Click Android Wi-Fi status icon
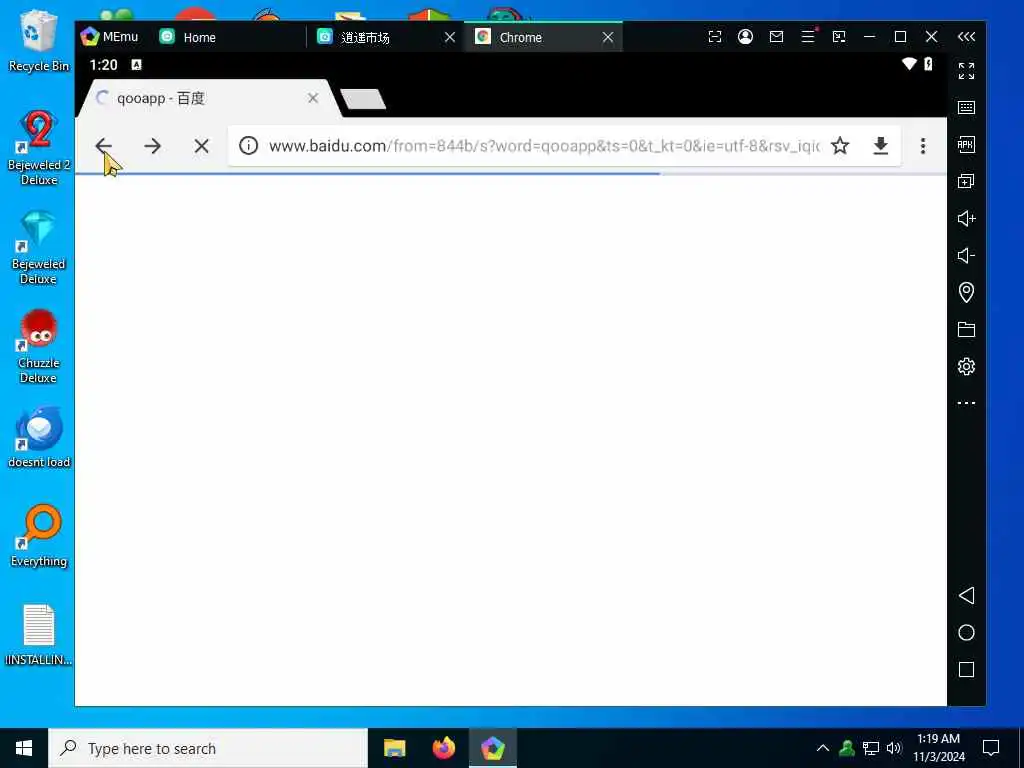The height and width of the screenshot is (768, 1024). [x=909, y=64]
